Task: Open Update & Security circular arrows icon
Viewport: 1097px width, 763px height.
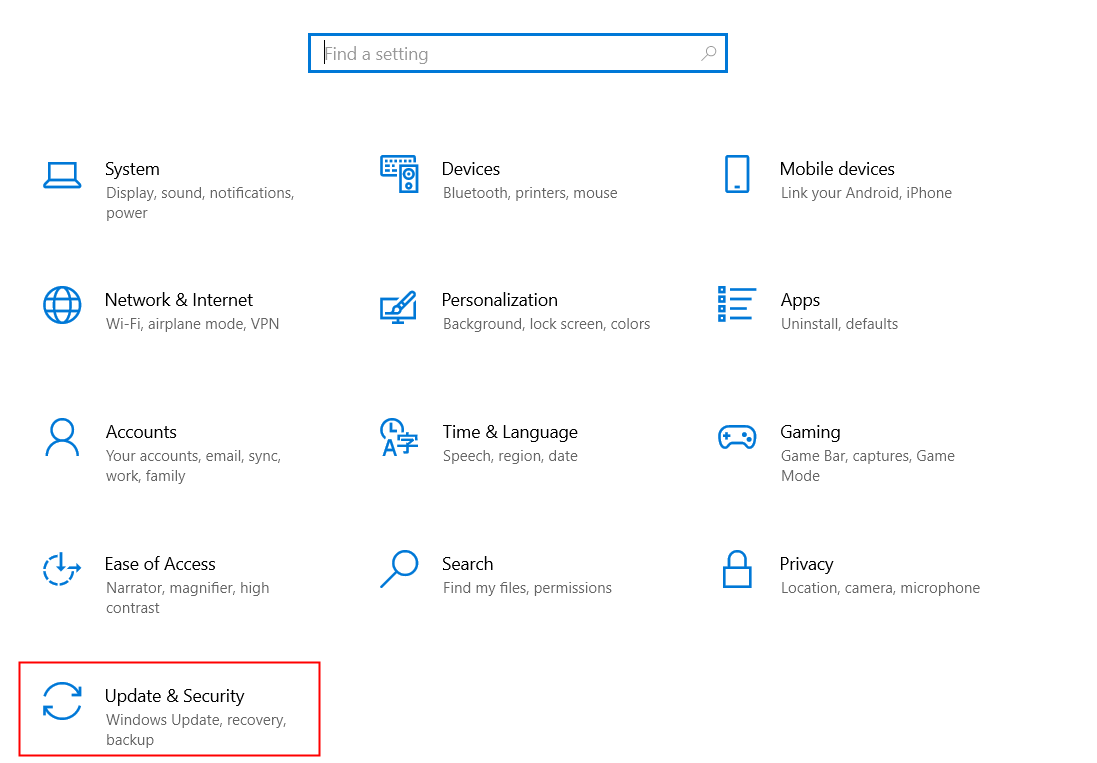Action: (62, 702)
